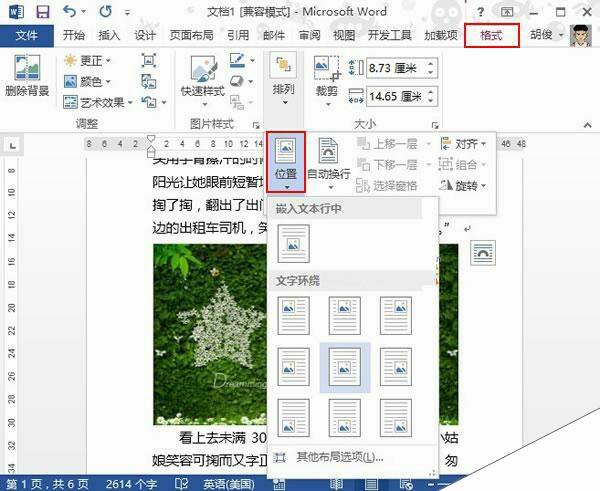This screenshot has width=600, height=491.
Task: Open the user account 胡俊 menu
Action: click(x=546, y=35)
